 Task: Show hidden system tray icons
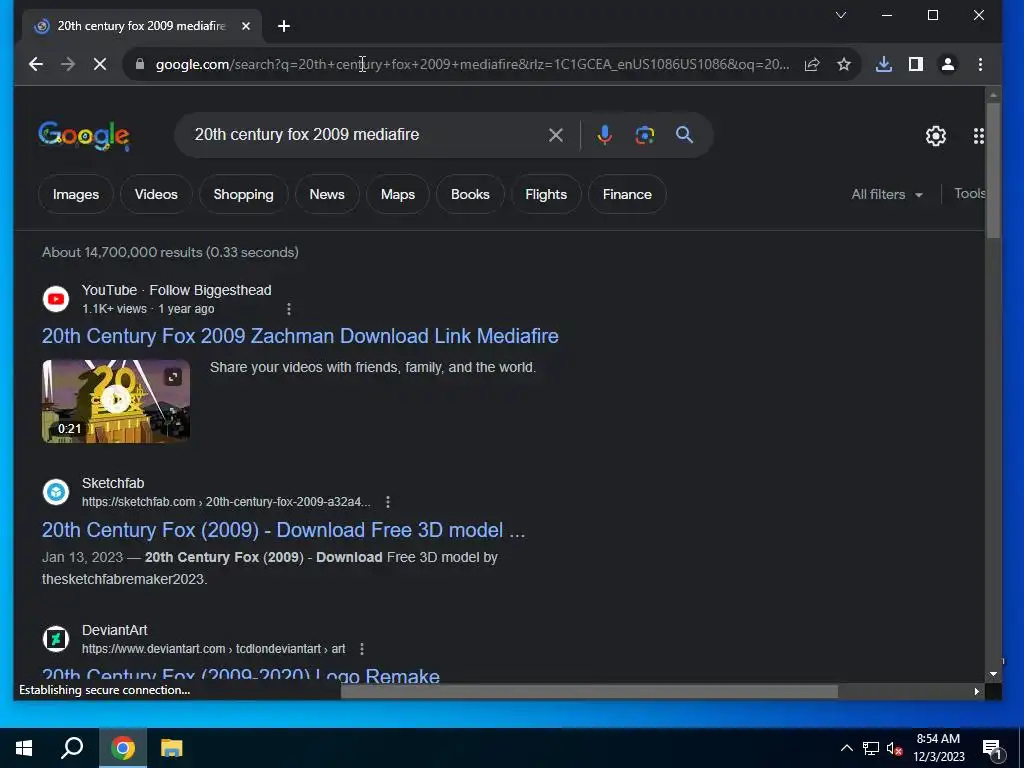pyautogui.click(x=846, y=748)
